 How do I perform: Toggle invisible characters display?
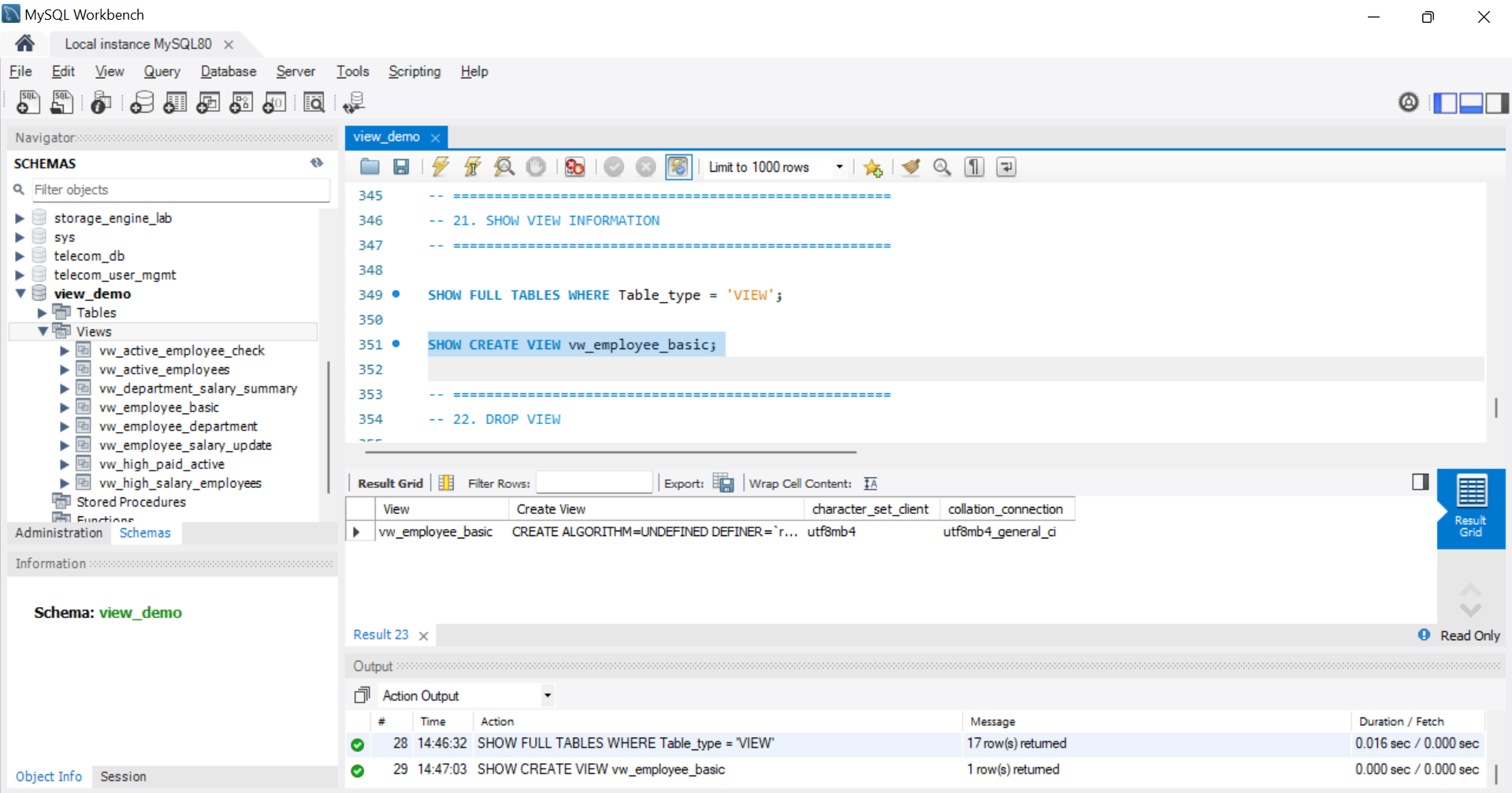[975, 167]
